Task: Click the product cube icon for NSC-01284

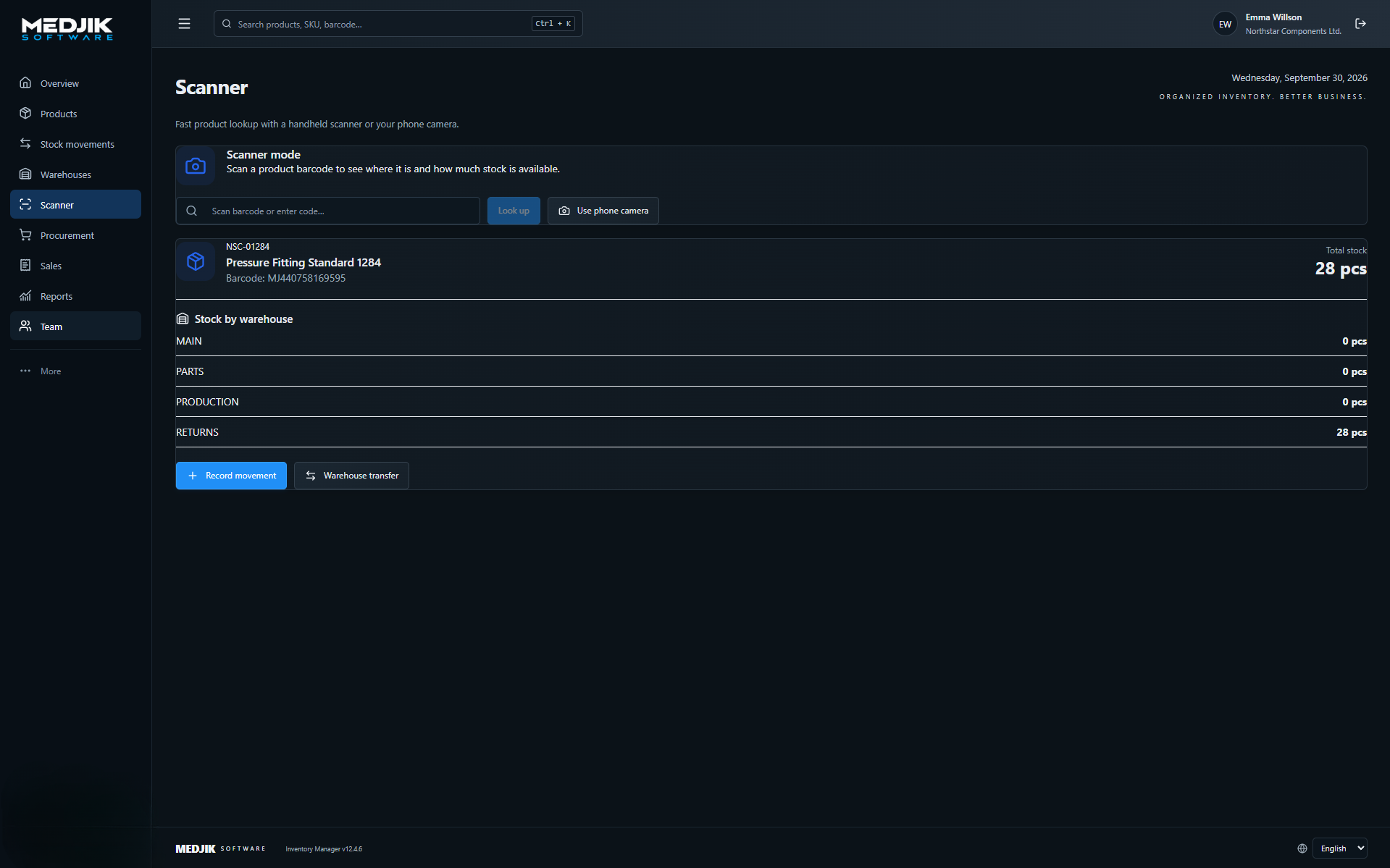Action: tap(196, 261)
